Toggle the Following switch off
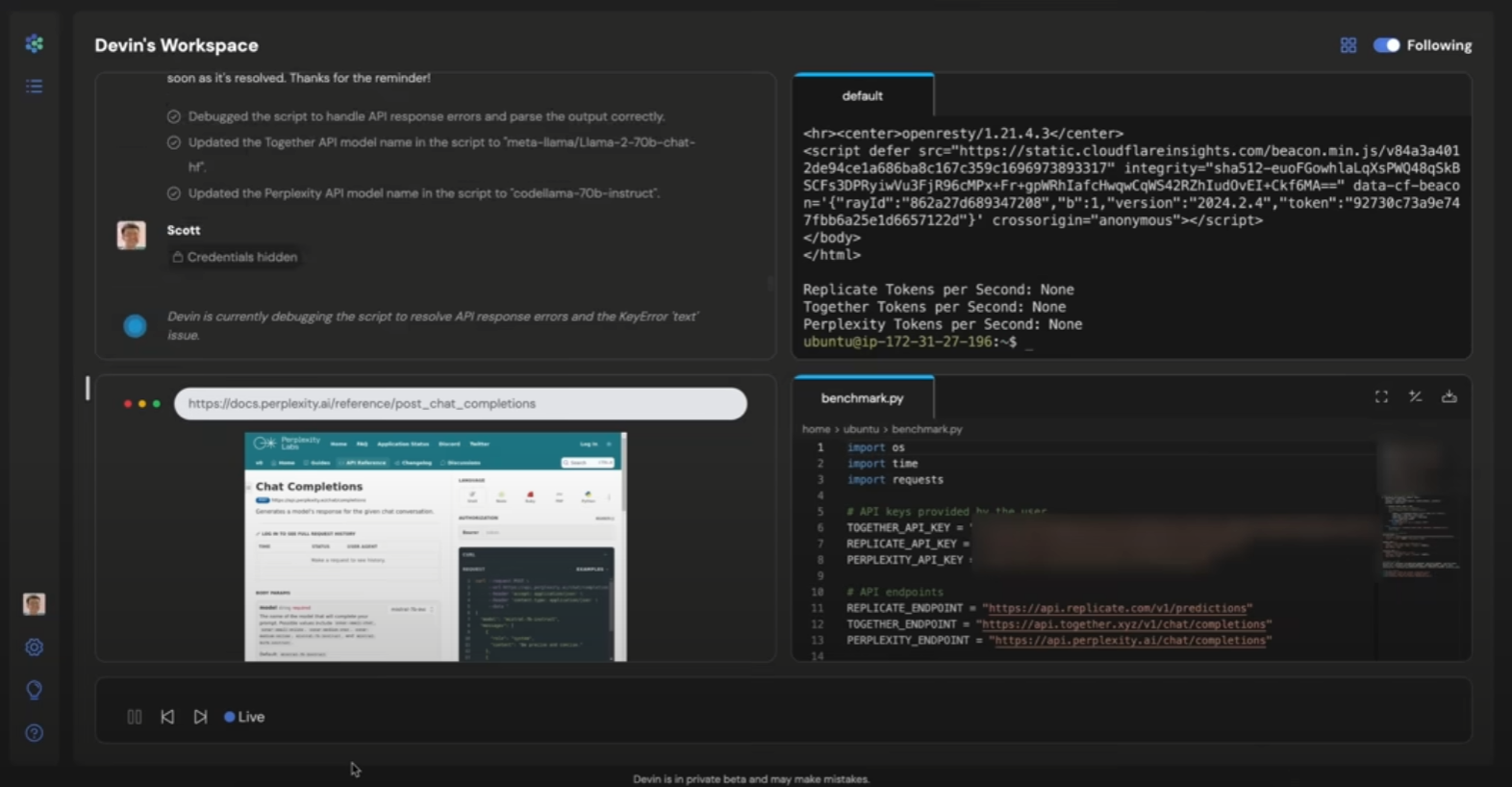Screen dimensions: 1512x787 1386,45
